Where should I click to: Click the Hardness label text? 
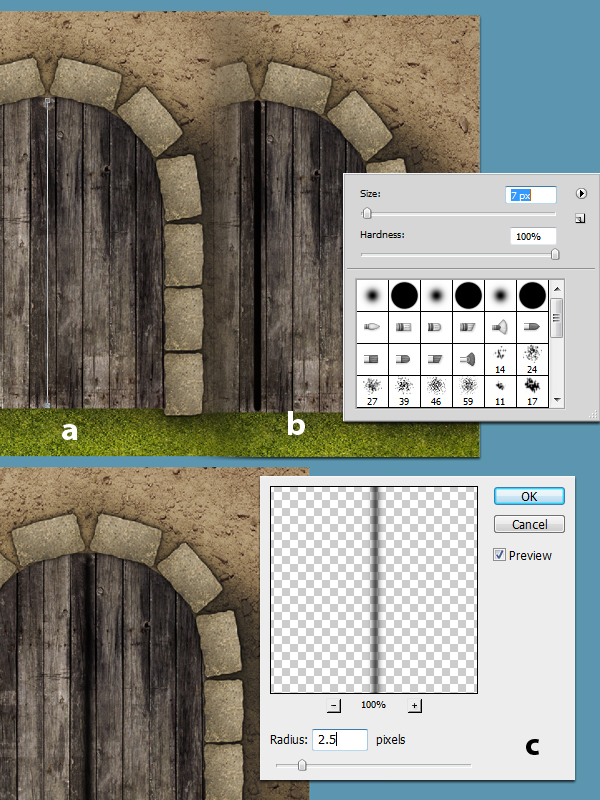click(382, 235)
